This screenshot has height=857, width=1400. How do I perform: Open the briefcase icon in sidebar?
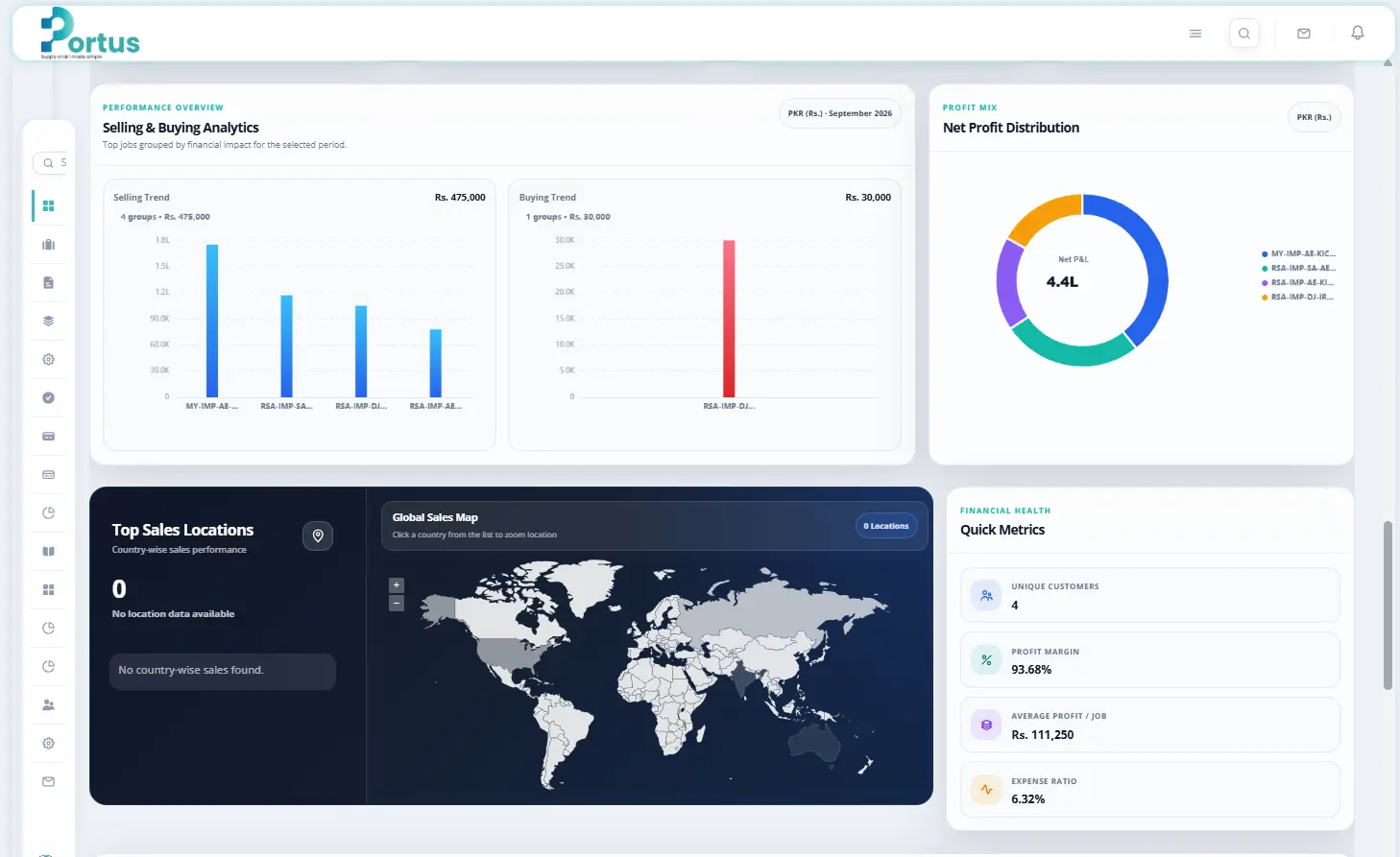point(49,244)
